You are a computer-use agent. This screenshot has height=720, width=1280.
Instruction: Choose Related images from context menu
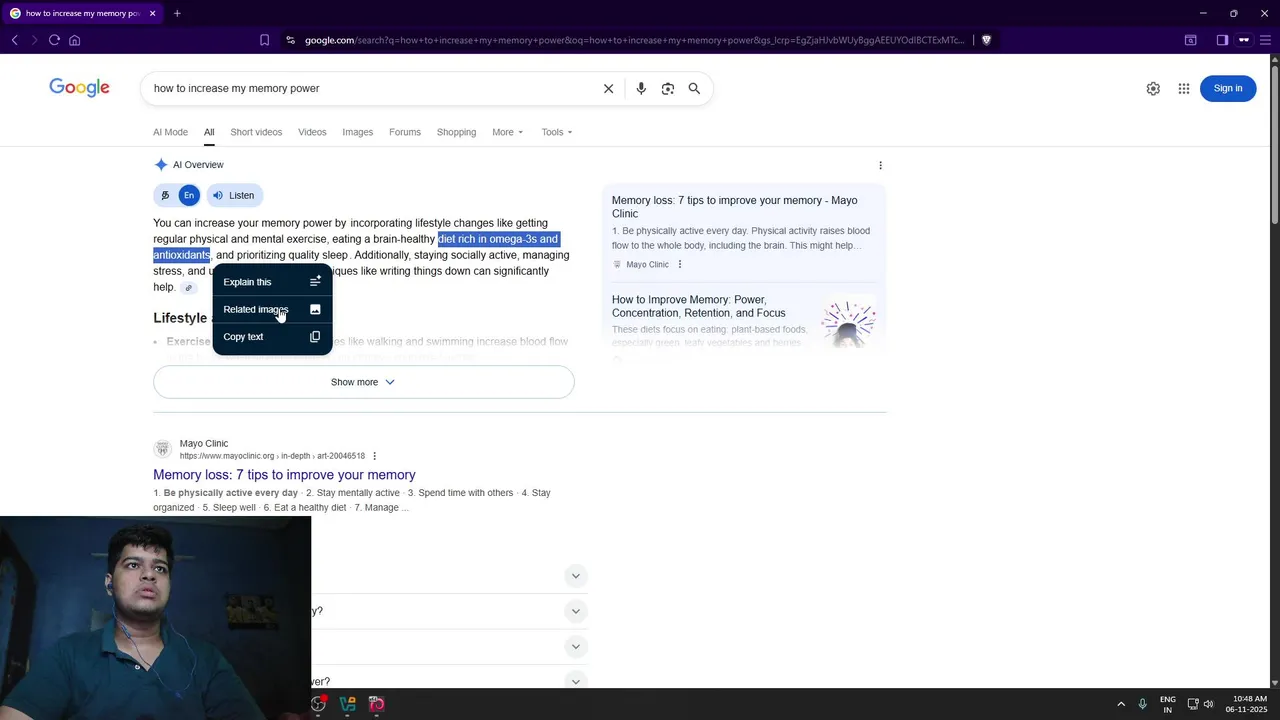(x=272, y=309)
